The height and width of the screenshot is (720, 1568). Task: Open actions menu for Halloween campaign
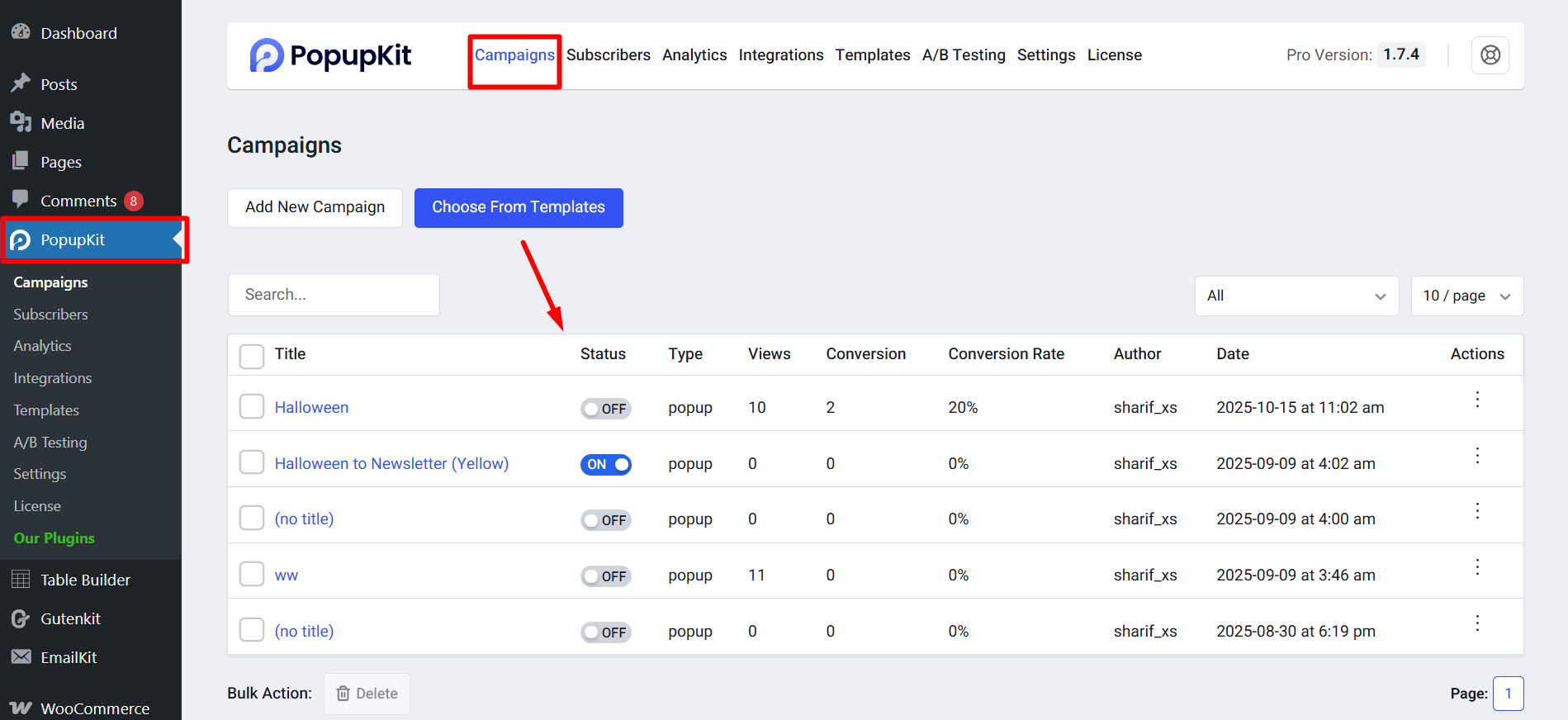(1477, 400)
